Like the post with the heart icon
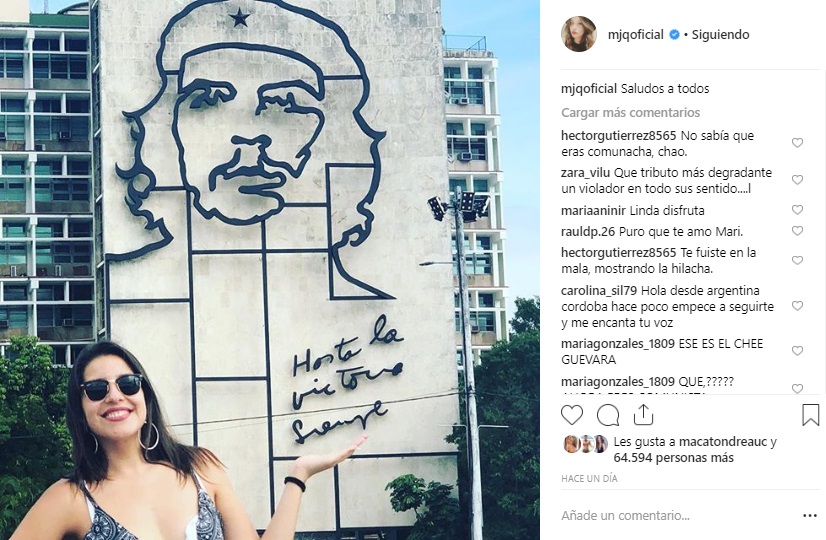 point(572,415)
